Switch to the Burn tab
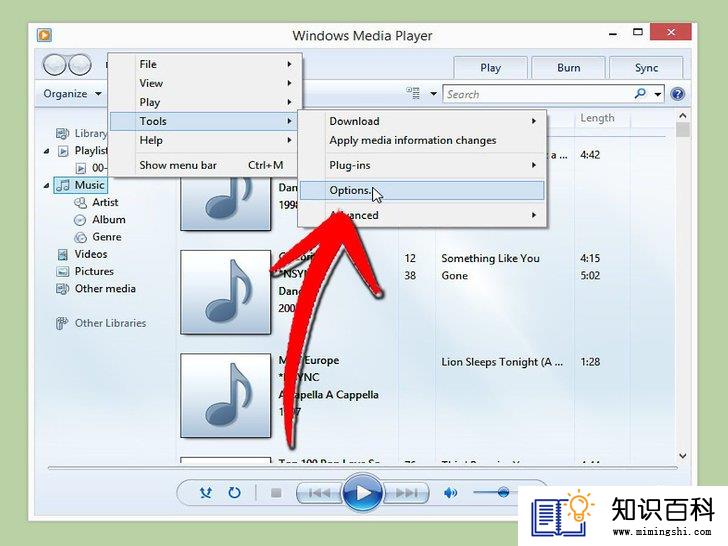Viewport: 728px width, 546px height. coord(568,68)
